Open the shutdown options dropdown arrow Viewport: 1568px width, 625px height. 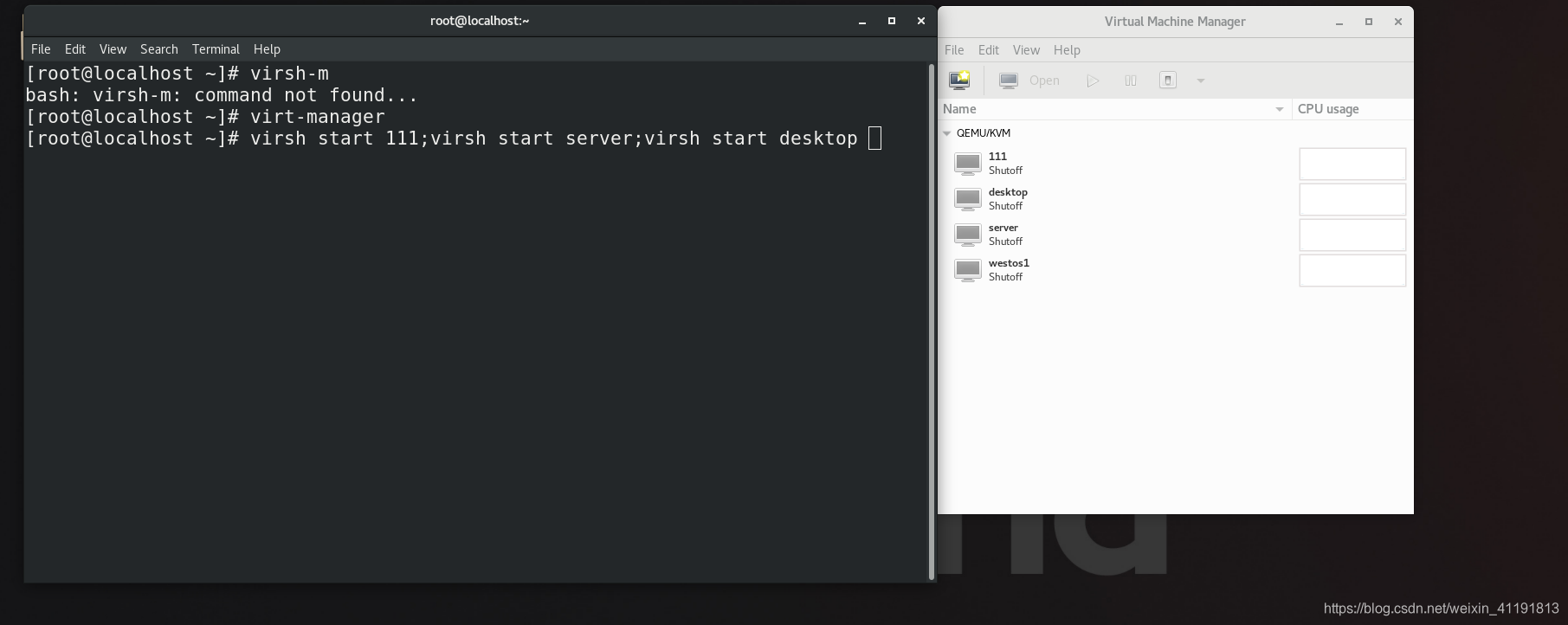click(1200, 81)
